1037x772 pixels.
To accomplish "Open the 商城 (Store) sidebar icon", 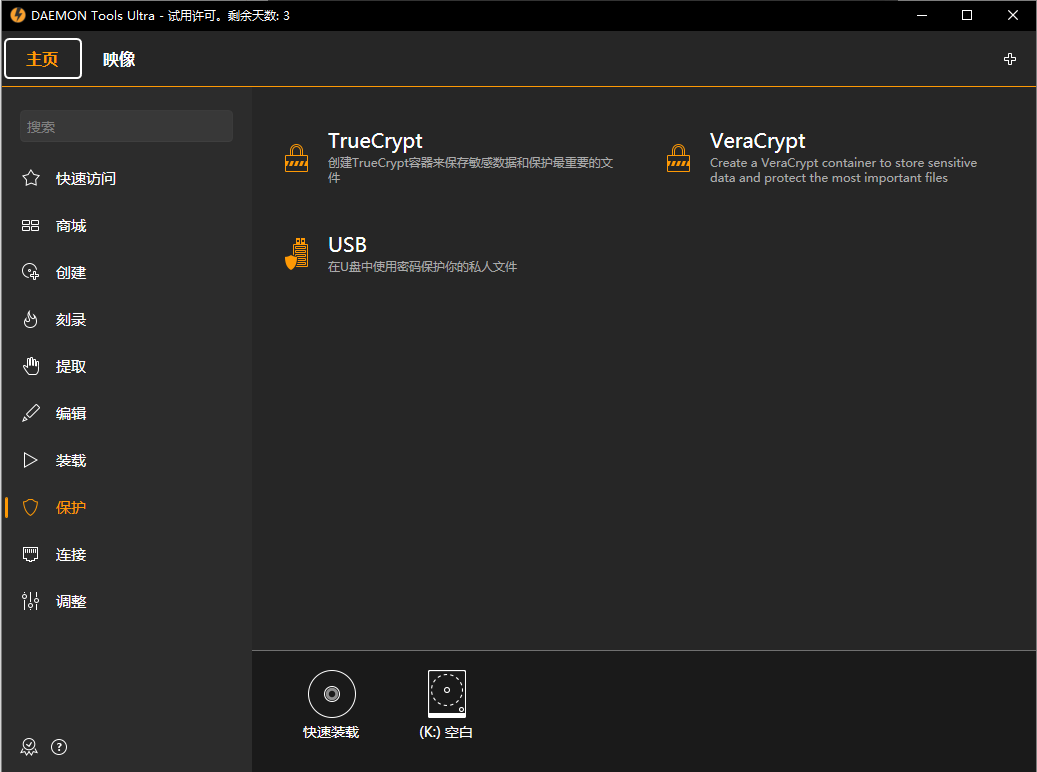I will tap(30, 225).
